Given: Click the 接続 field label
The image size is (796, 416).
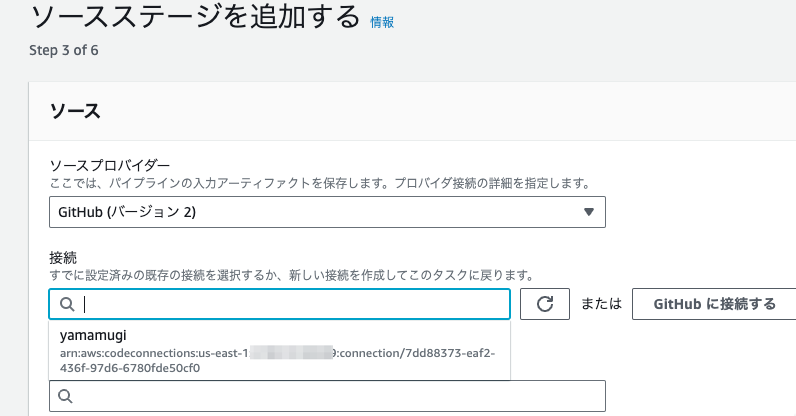Looking at the screenshot, I should [63, 258].
